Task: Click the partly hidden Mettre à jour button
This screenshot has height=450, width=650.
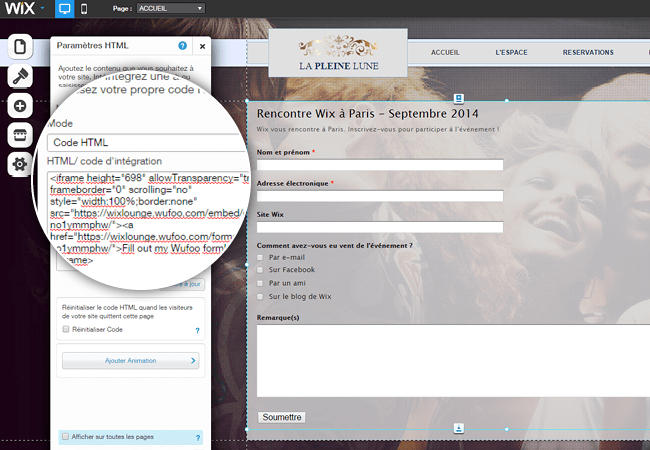Action: (185, 284)
